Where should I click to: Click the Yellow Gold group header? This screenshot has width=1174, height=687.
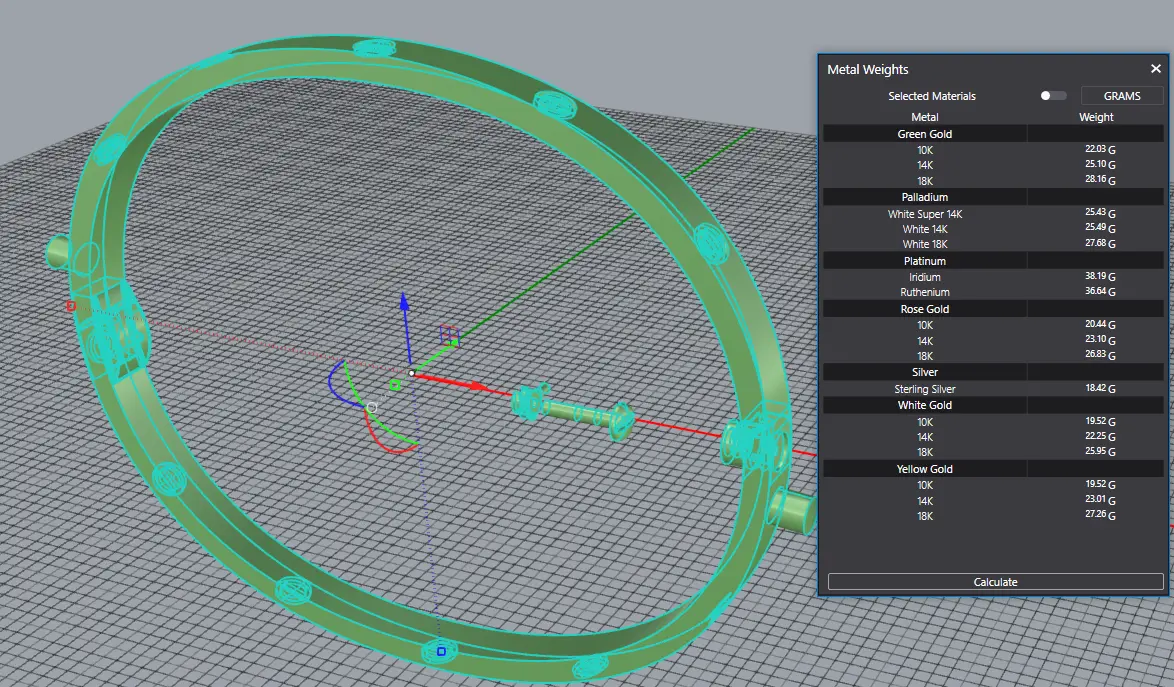(x=925, y=469)
